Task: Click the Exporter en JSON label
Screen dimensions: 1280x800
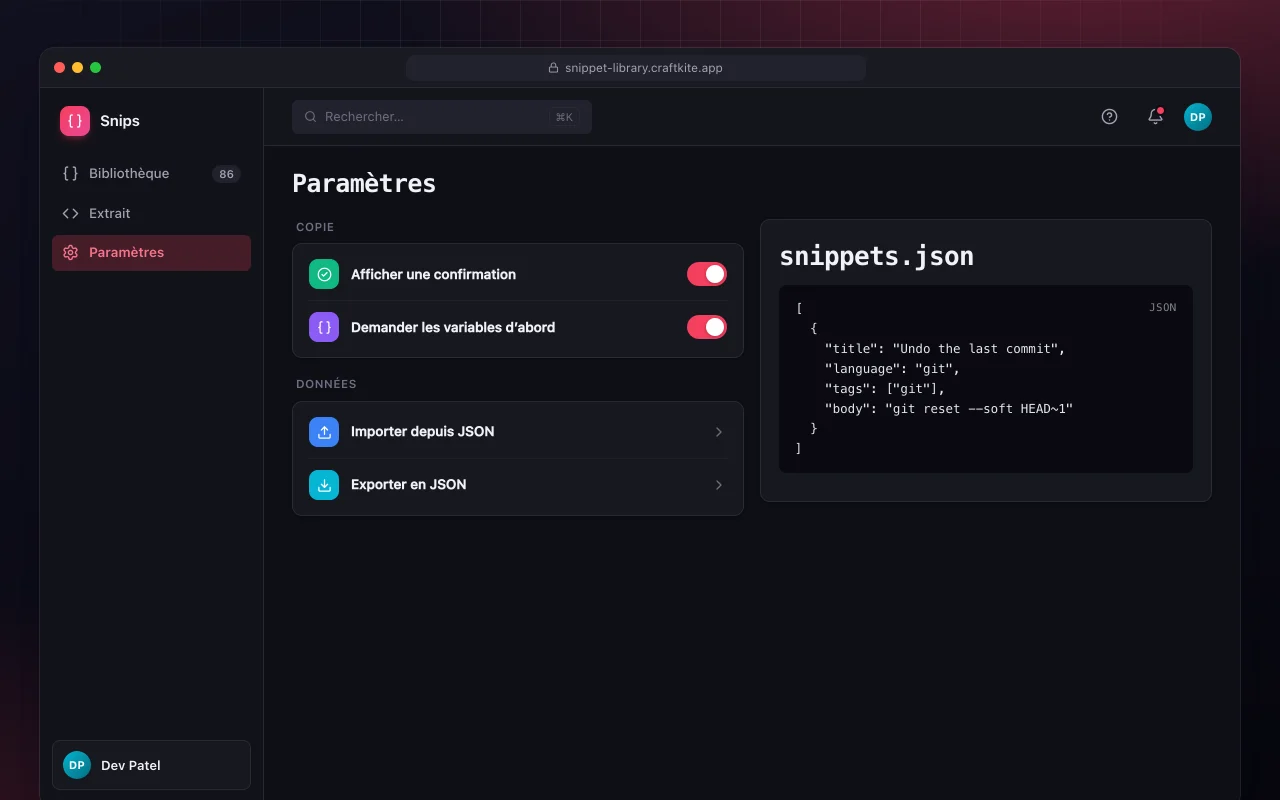Action: click(x=408, y=485)
